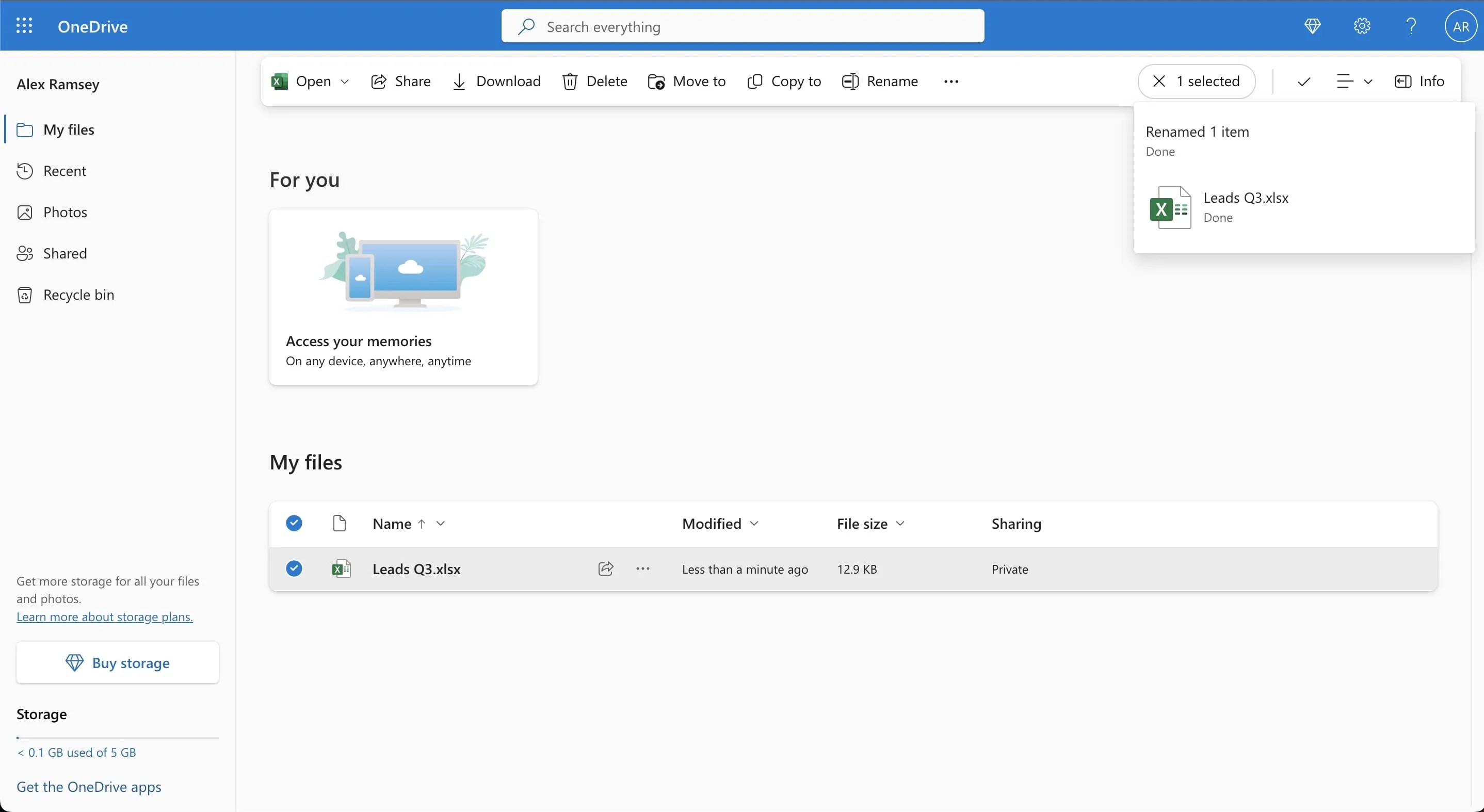Click the Share icon on the Leads Q3.xlsx row

pos(605,569)
